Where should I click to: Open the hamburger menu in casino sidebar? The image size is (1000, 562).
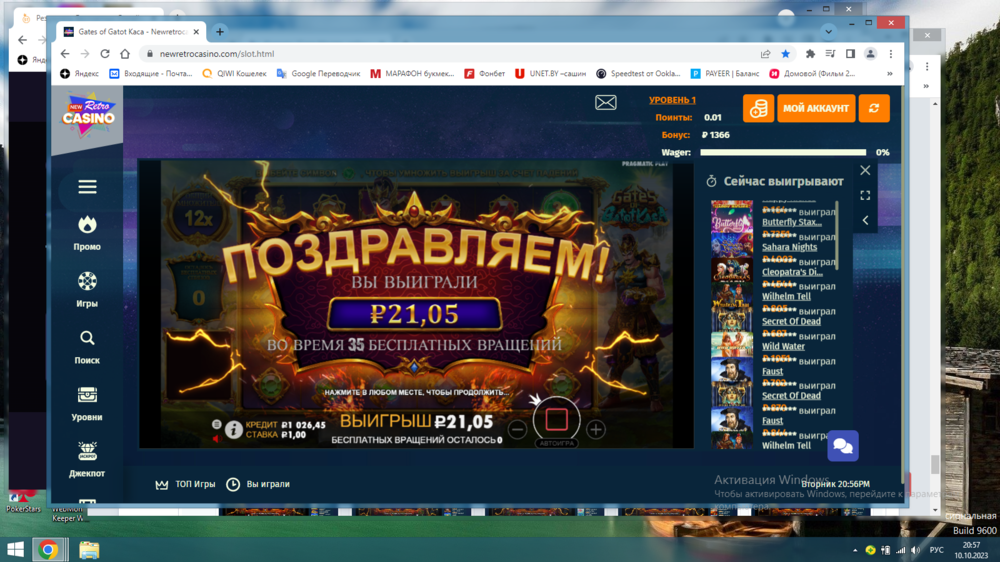click(87, 187)
